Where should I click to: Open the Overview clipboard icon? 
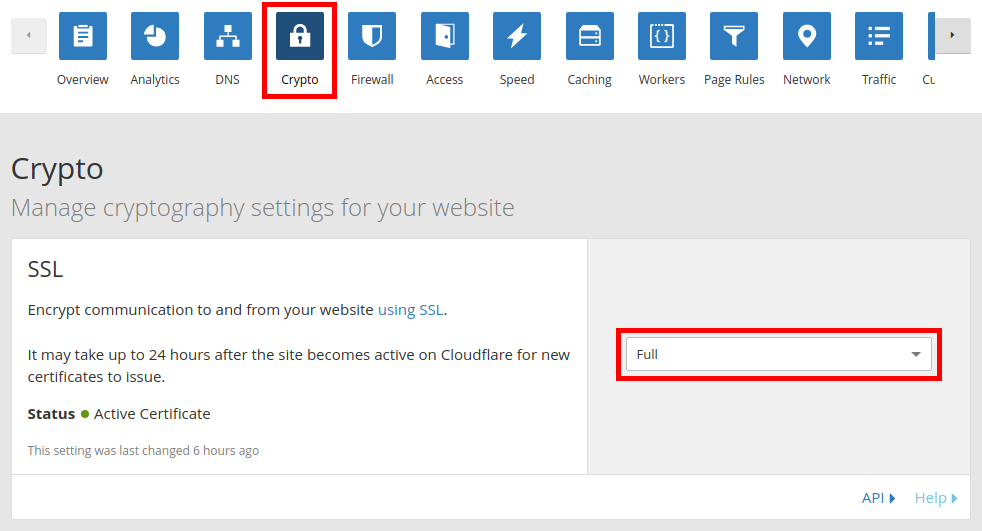(x=83, y=36)
